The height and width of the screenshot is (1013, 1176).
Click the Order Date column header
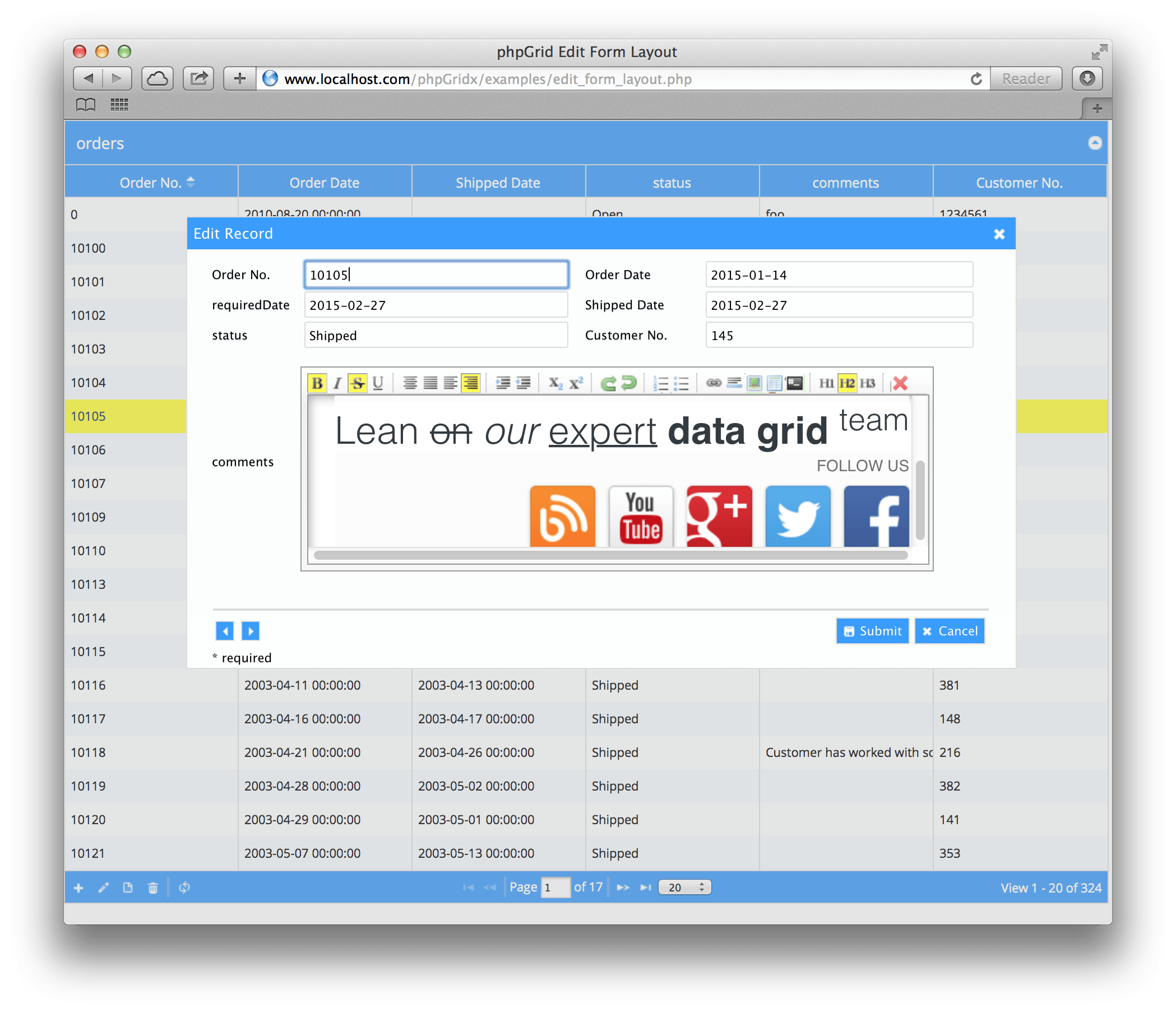325,182
